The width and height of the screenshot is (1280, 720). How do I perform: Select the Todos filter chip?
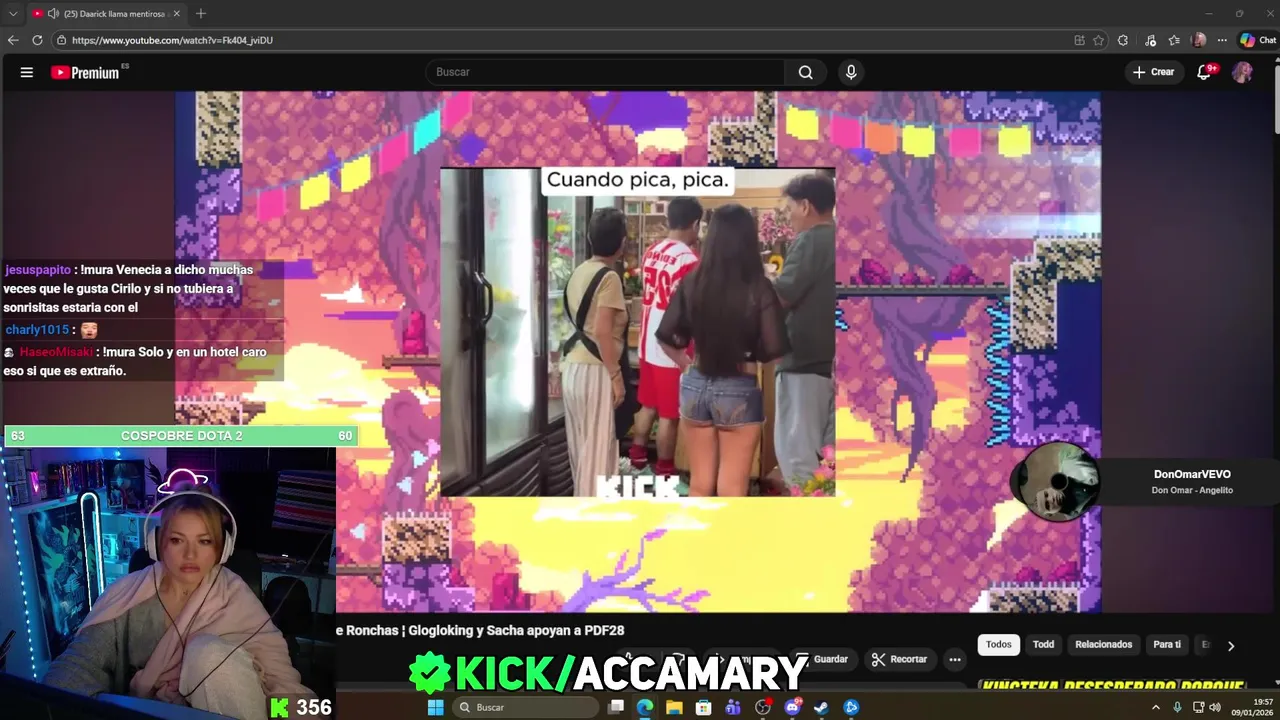click(x=999, y=645)
